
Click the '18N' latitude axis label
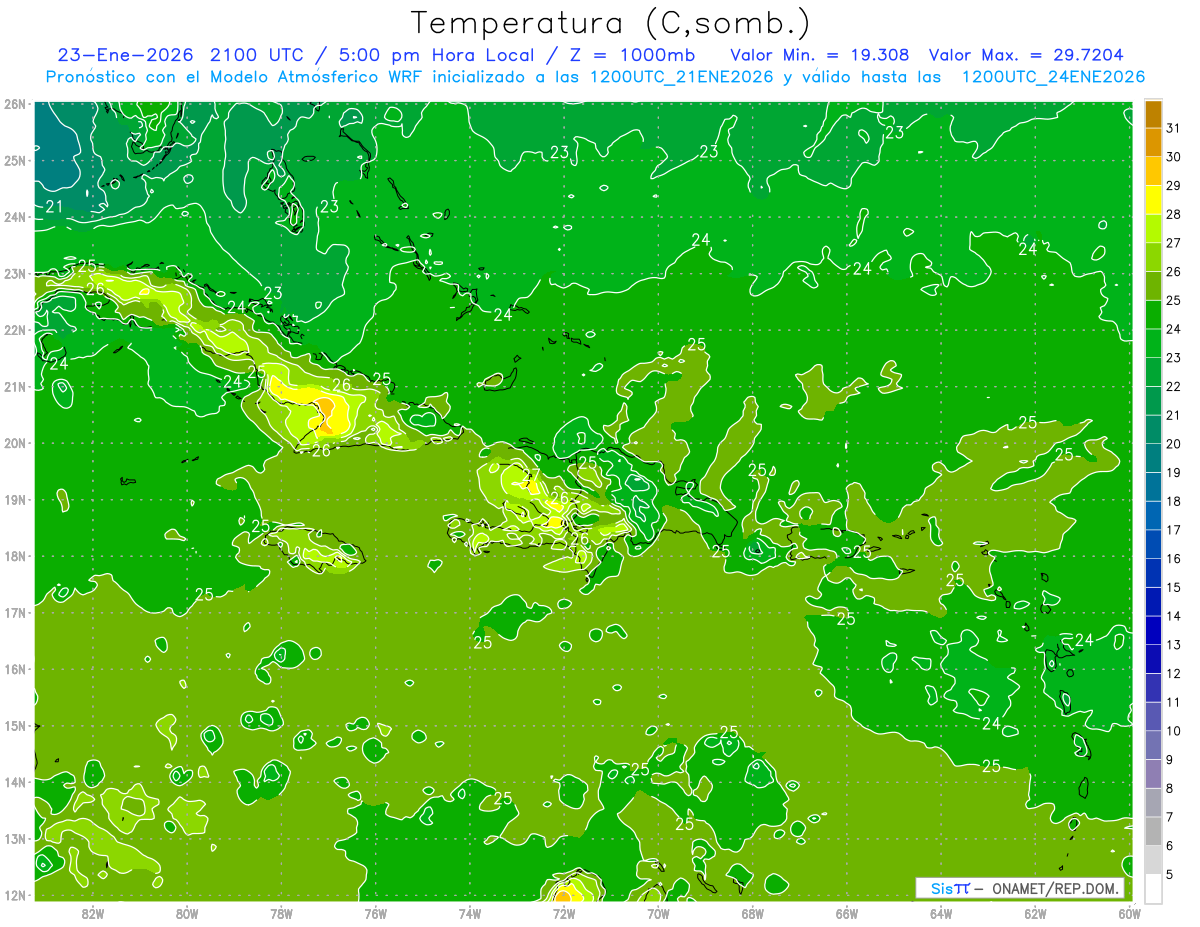click(x=14, y=556)
